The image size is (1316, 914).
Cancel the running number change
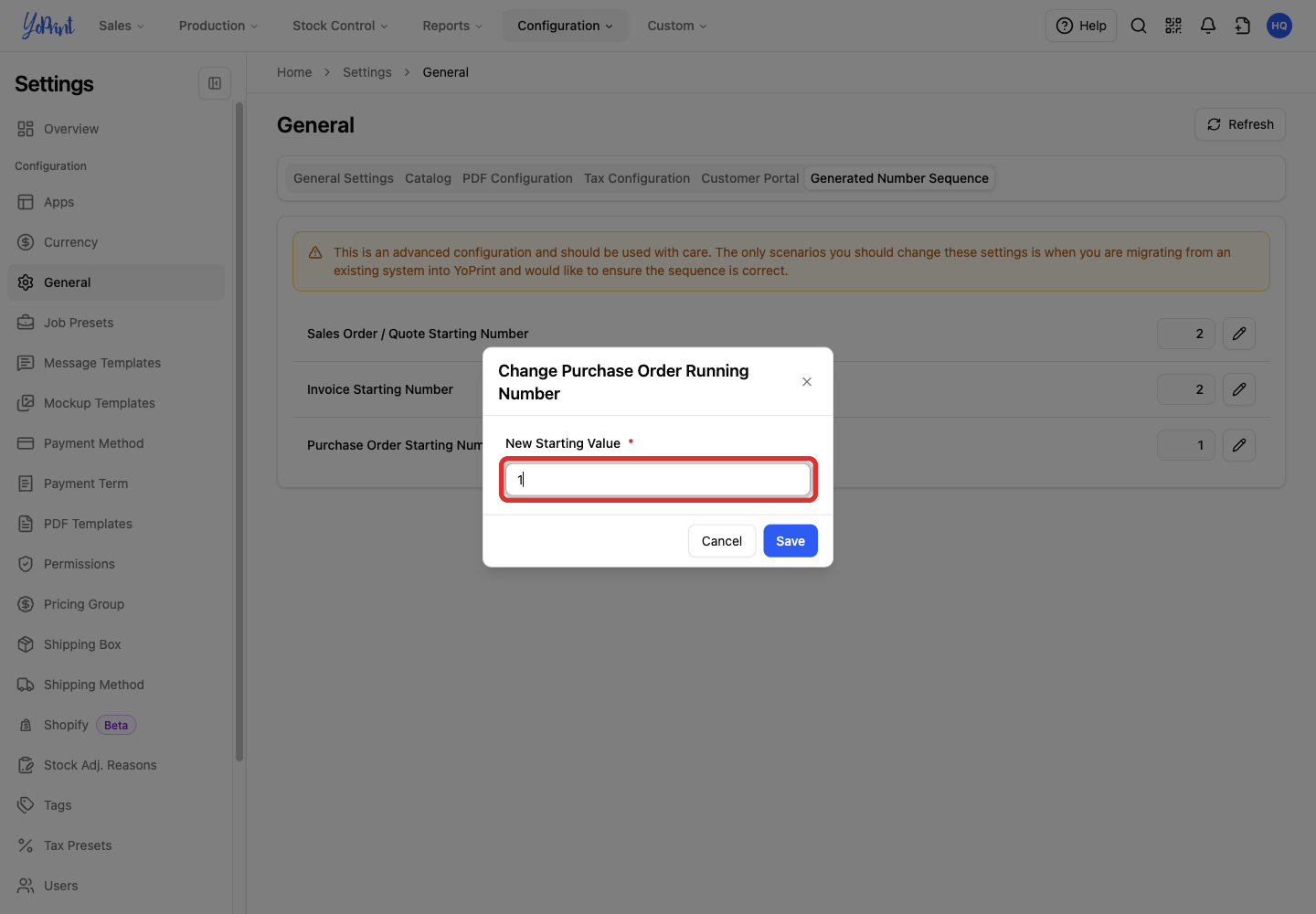click(x=722, y=541)
